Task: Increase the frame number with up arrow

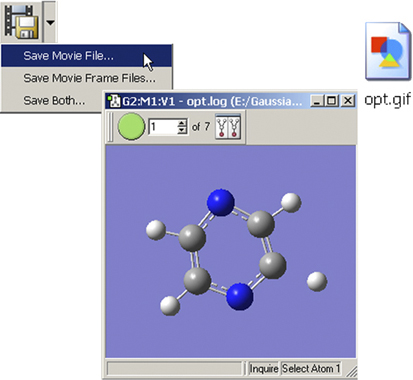Action: pos(182,123)
